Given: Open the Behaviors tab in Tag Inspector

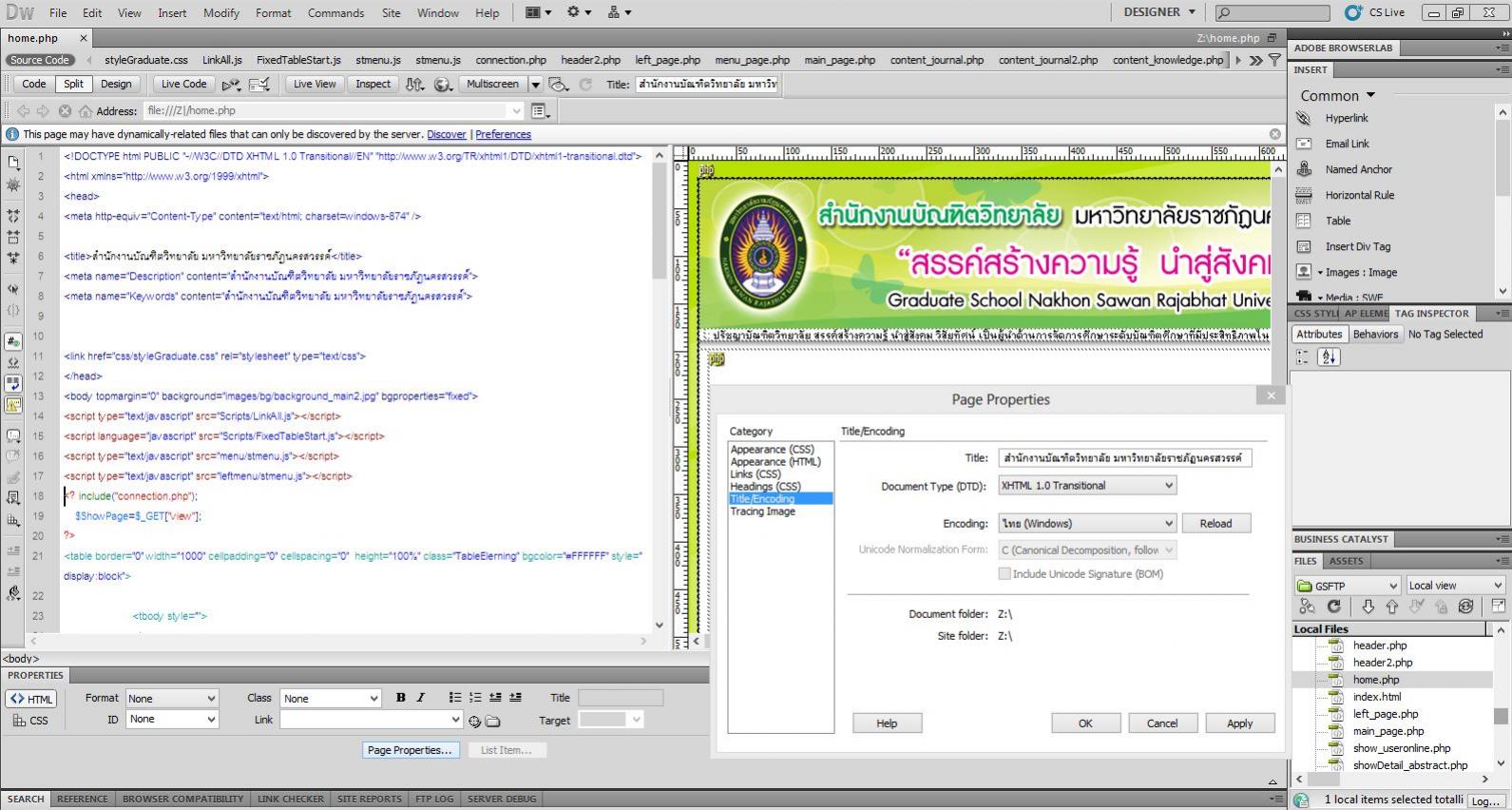Looking at the screenshot, I should (1375, 334).
